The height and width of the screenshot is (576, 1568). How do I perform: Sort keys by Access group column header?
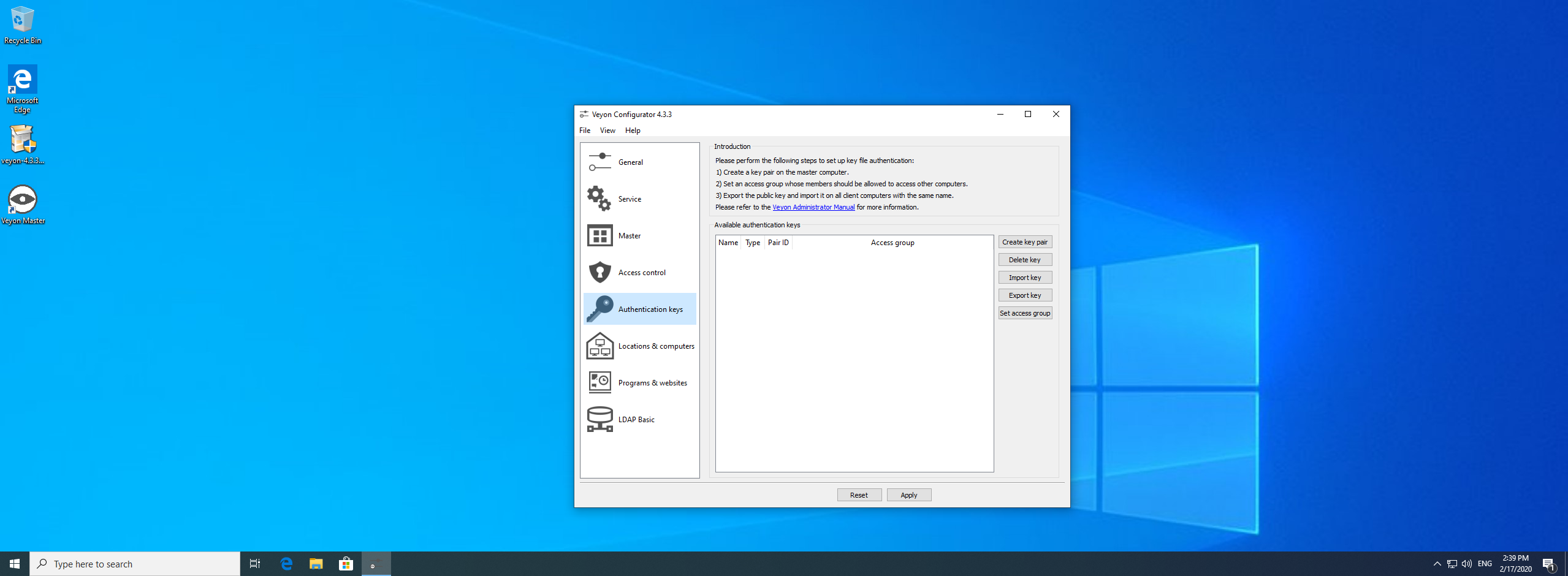point(892,243)
